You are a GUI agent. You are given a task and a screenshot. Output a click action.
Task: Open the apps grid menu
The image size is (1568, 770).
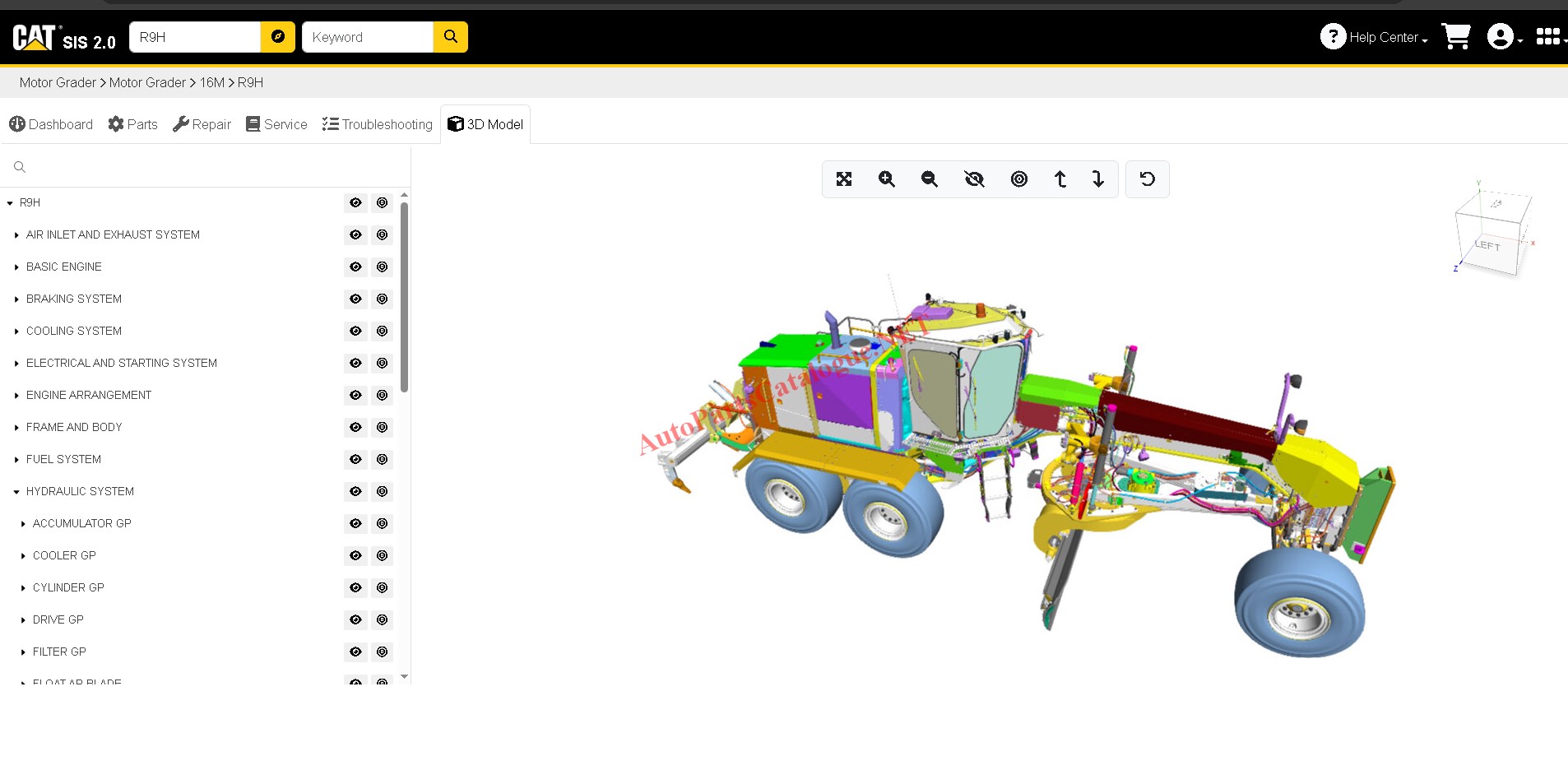point(1550,37)
